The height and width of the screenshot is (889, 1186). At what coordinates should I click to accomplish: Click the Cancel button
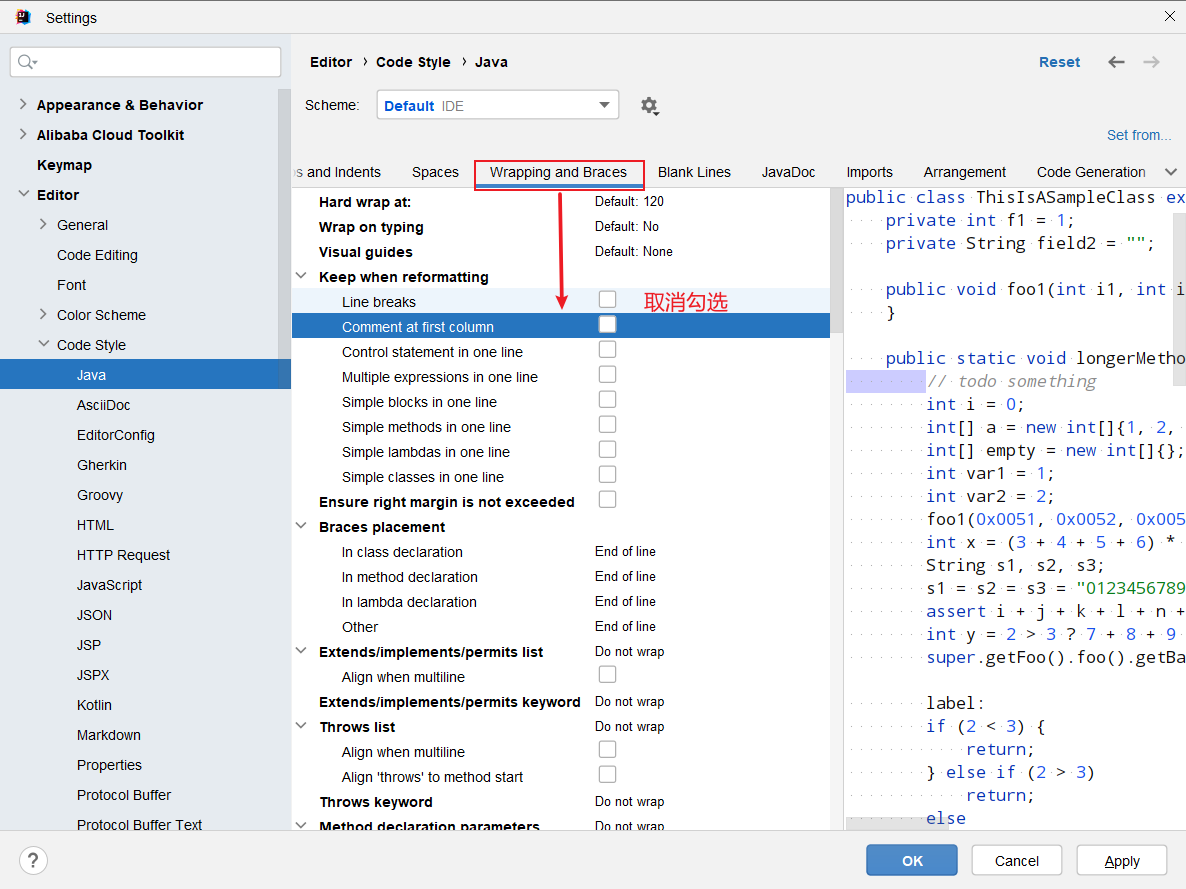click(x=1017, y=860)
